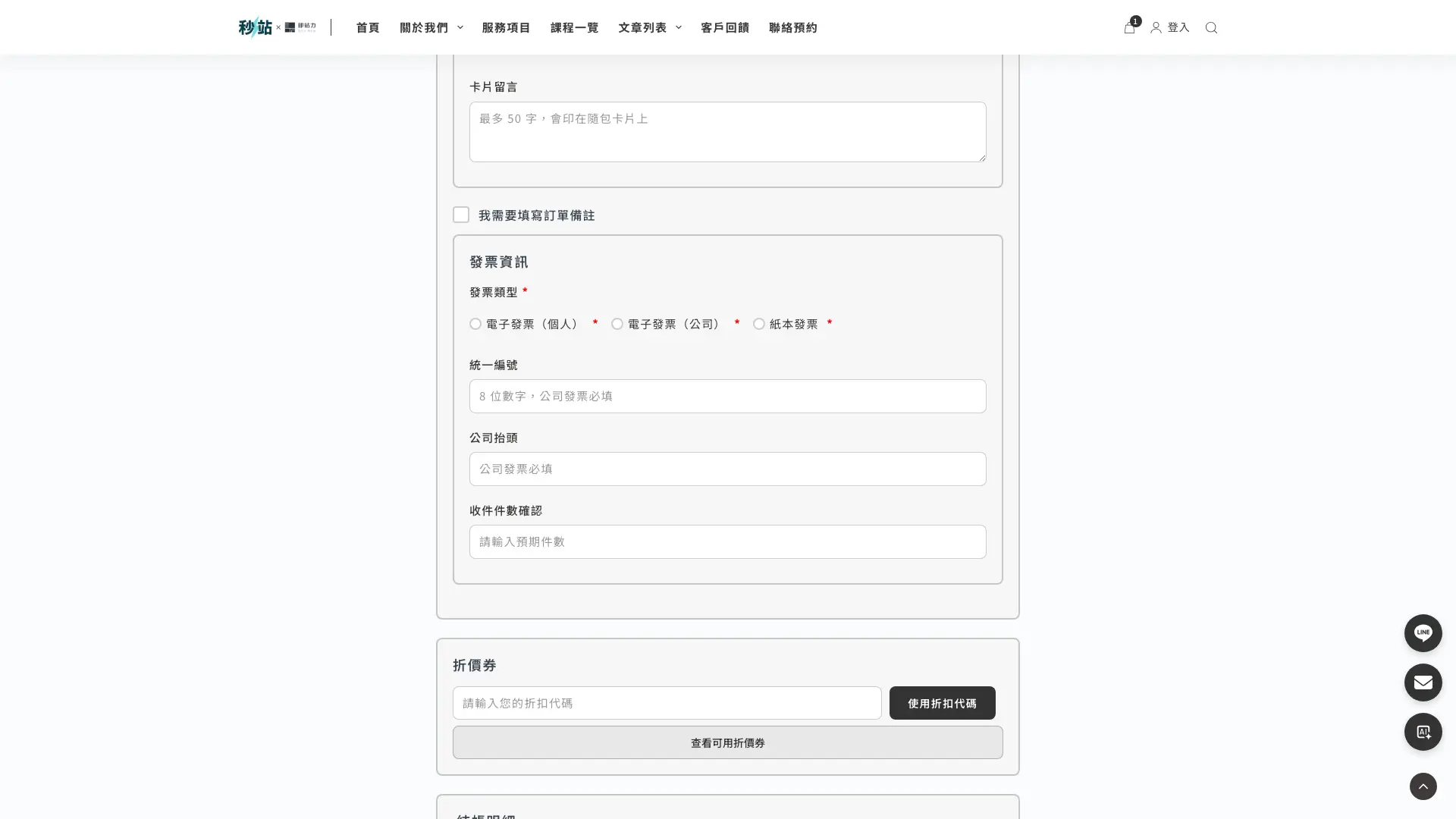Click 查看可用折價券 button

pos(727,742)
